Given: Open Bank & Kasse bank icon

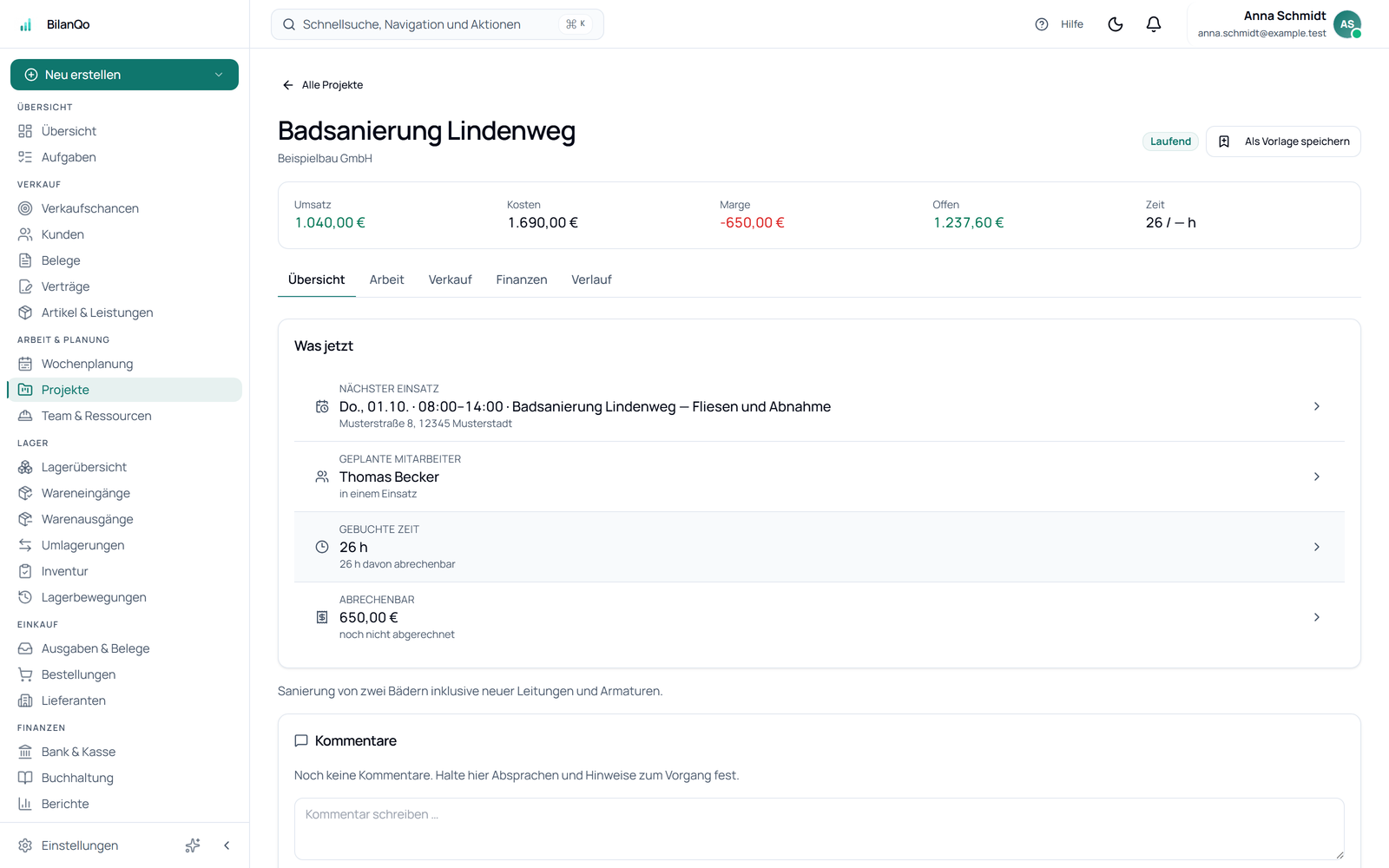Looking at the screenshot, I should point(25,752).
